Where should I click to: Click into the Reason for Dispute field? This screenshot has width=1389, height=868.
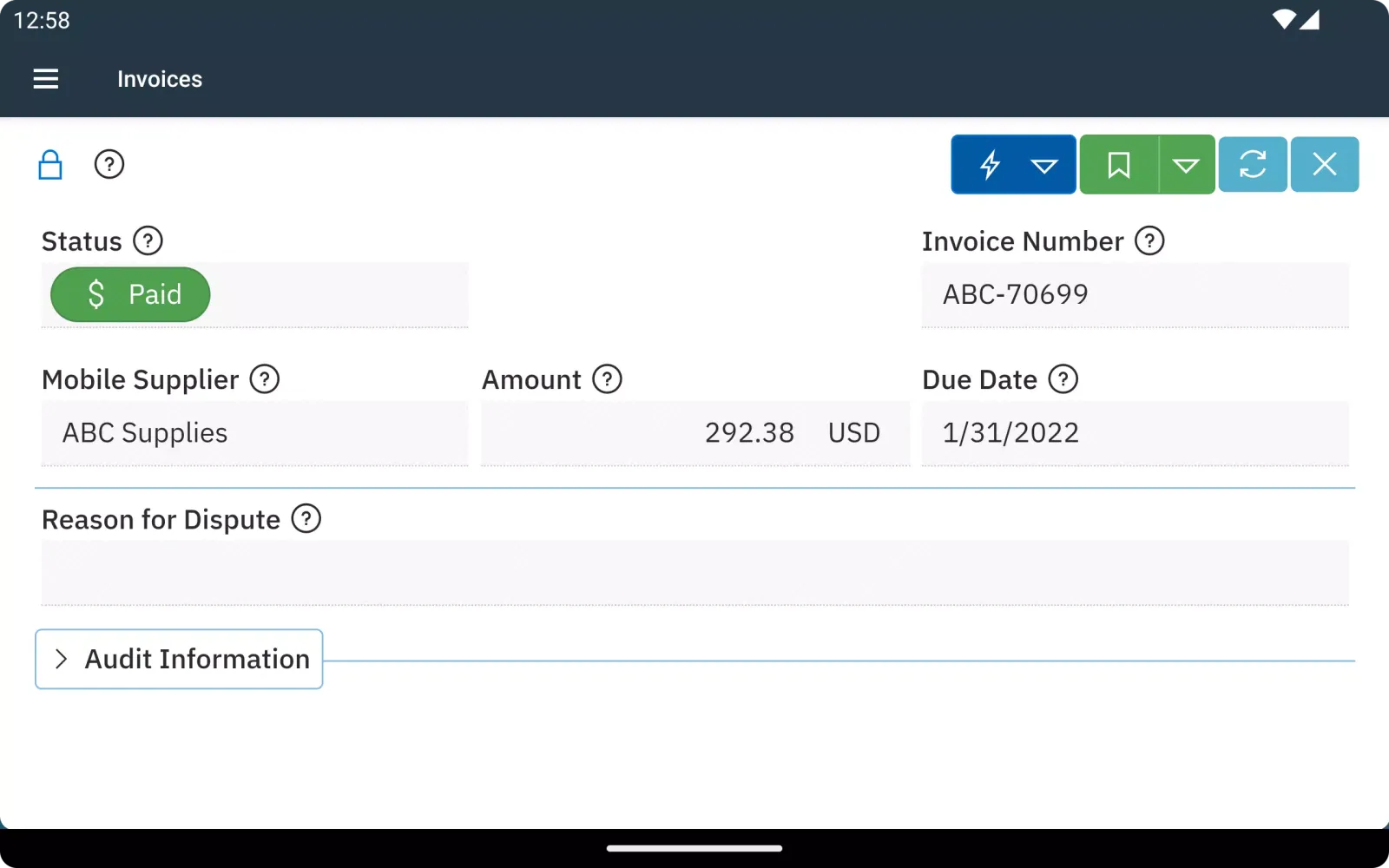694,572
